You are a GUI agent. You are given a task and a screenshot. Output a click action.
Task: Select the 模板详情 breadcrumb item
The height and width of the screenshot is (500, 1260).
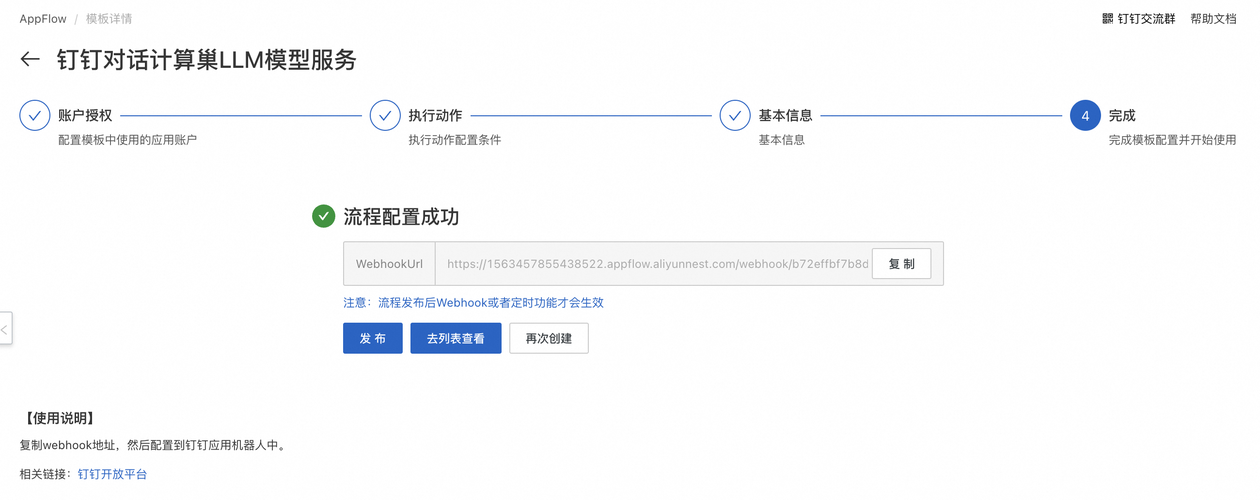[109, 19]
